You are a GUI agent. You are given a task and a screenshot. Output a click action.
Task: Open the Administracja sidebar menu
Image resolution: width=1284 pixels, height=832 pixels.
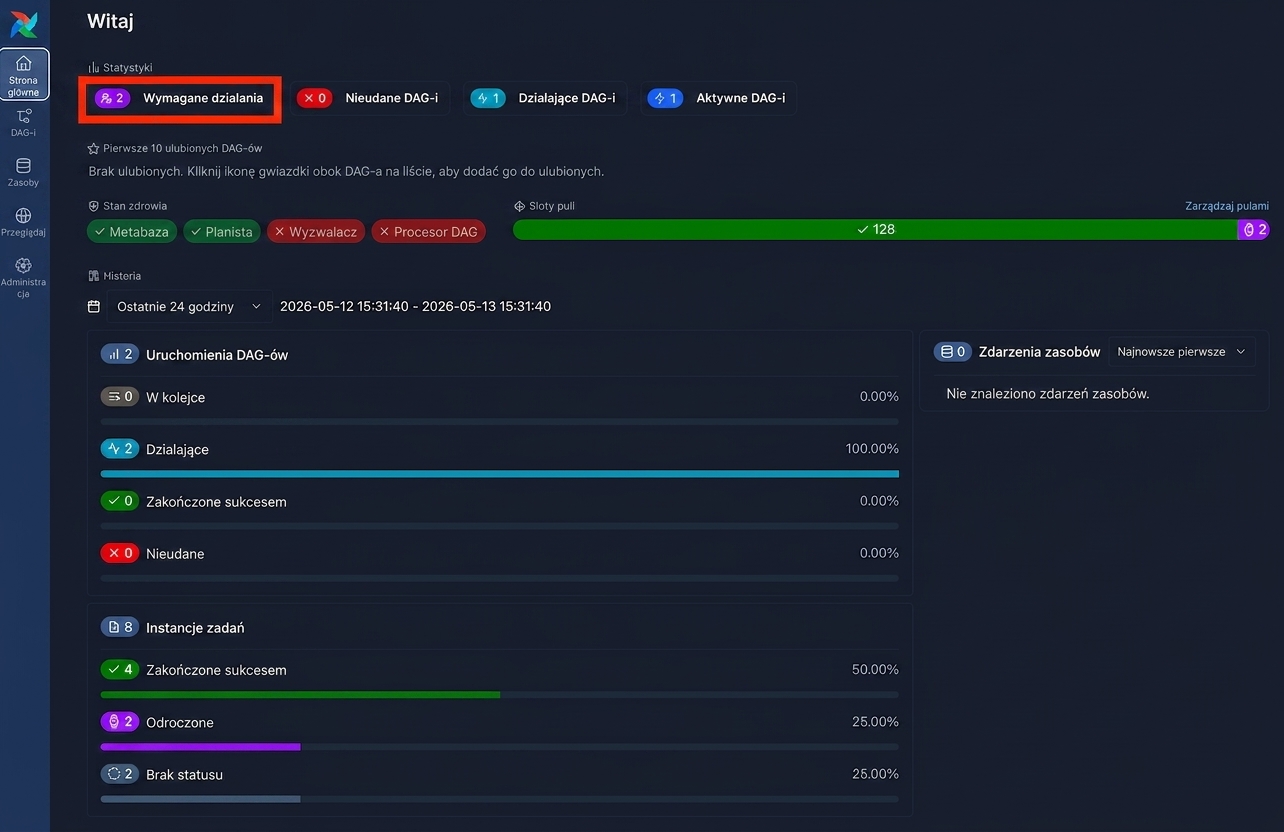[24, 278]
